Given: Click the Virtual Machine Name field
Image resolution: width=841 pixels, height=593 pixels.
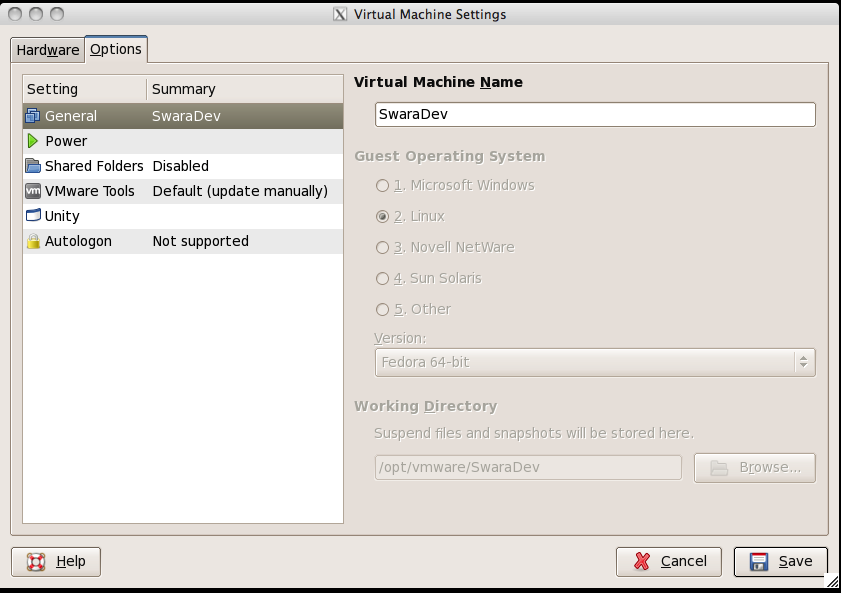Looking at the screenshot, I should (595, 115).
